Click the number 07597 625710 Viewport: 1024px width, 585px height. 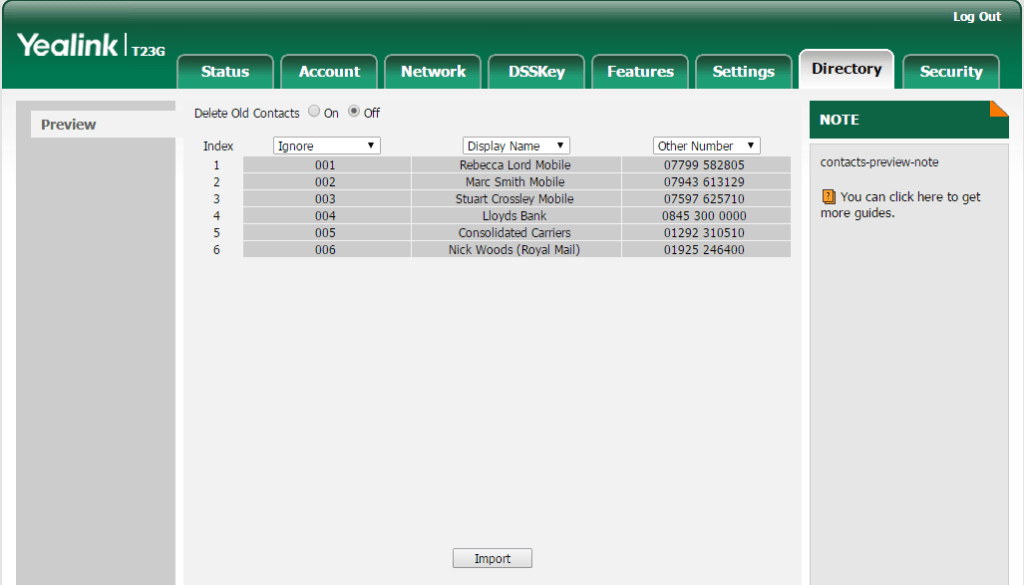coord(704,199)
